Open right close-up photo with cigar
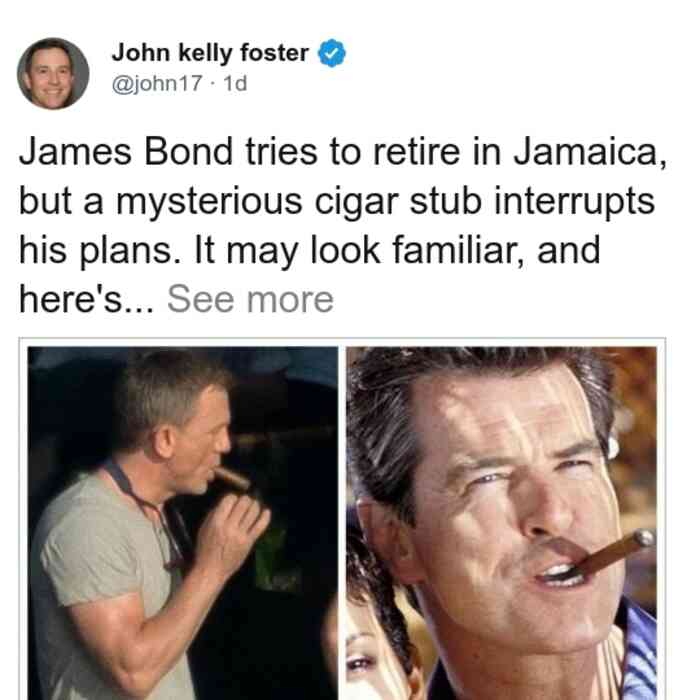 [501, 523]
